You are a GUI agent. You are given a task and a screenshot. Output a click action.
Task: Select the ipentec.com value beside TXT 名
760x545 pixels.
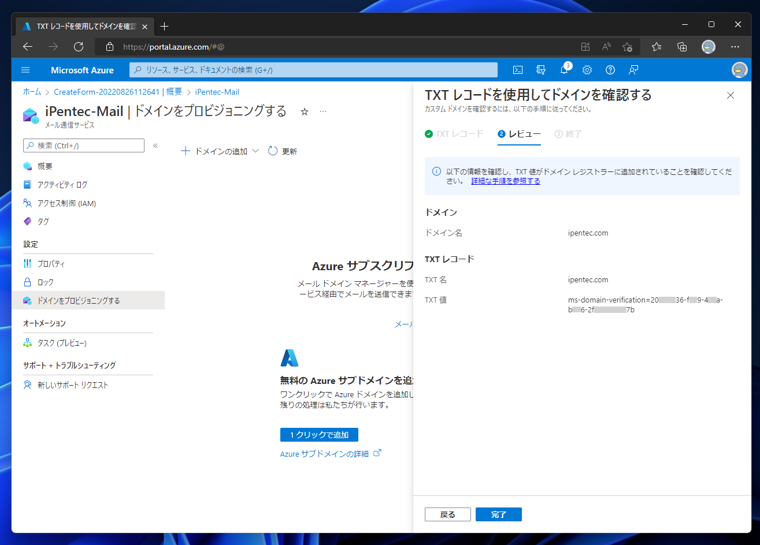pos(588,280)
